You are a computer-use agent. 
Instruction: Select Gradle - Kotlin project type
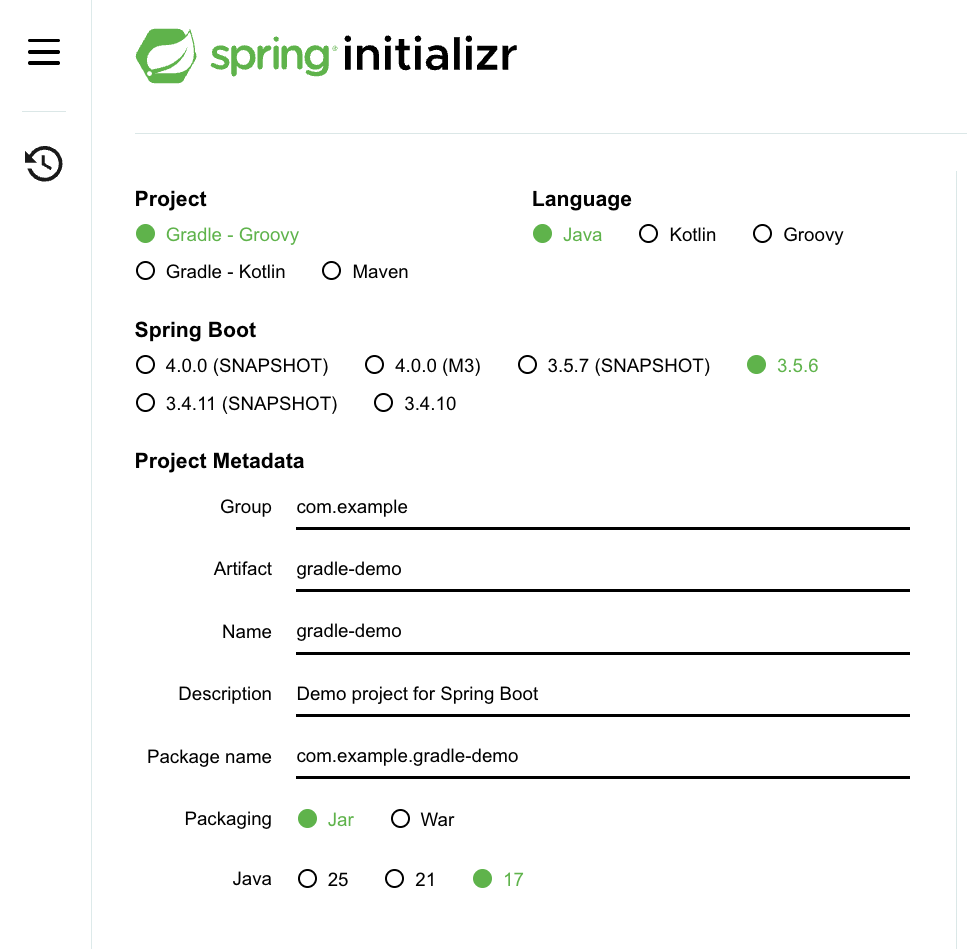210,271
